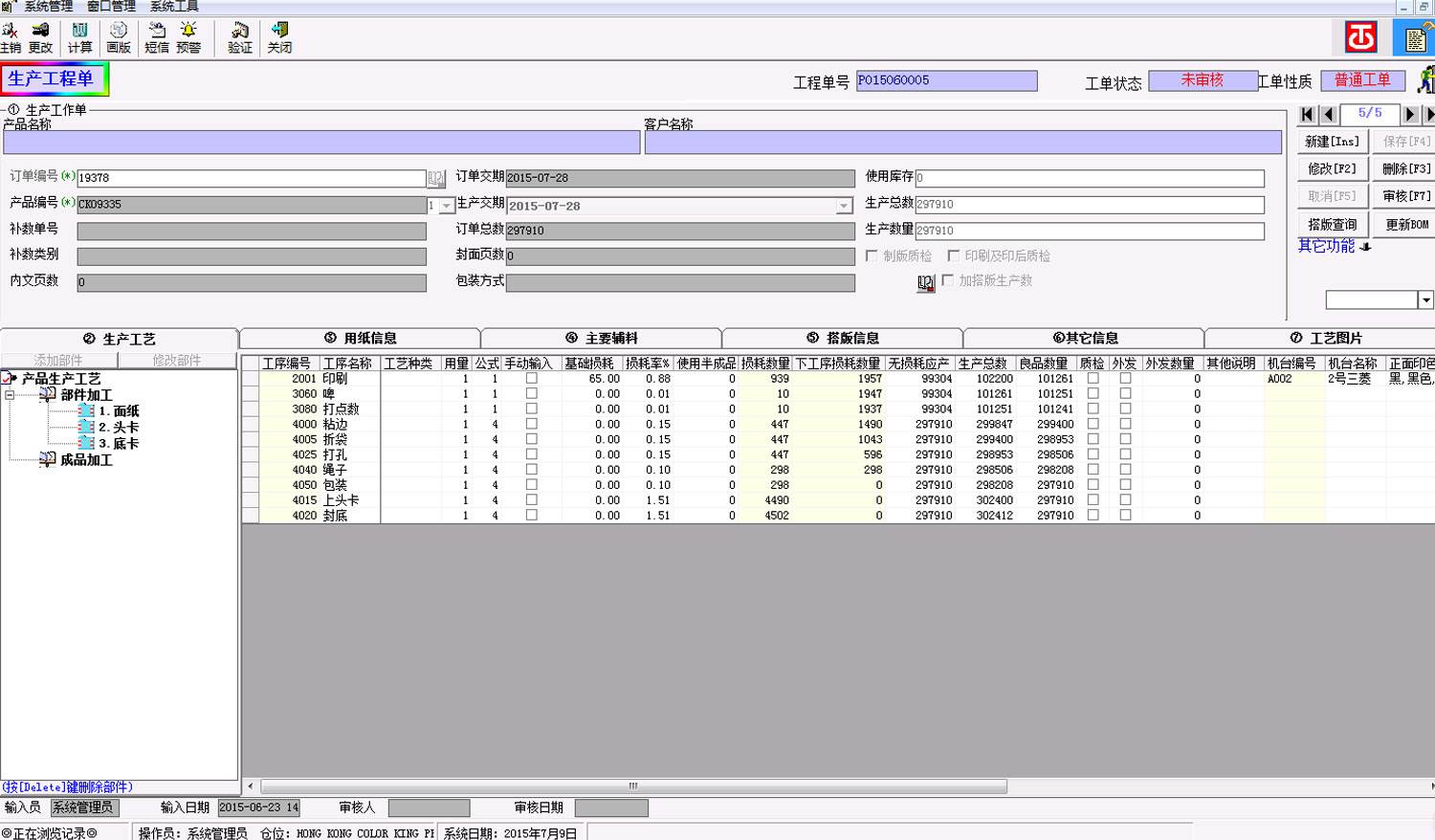Click the lookup icon beside 加搭版生产数
The width and height of the screenshot is (1435, 840).
click(x=925, y=282)
